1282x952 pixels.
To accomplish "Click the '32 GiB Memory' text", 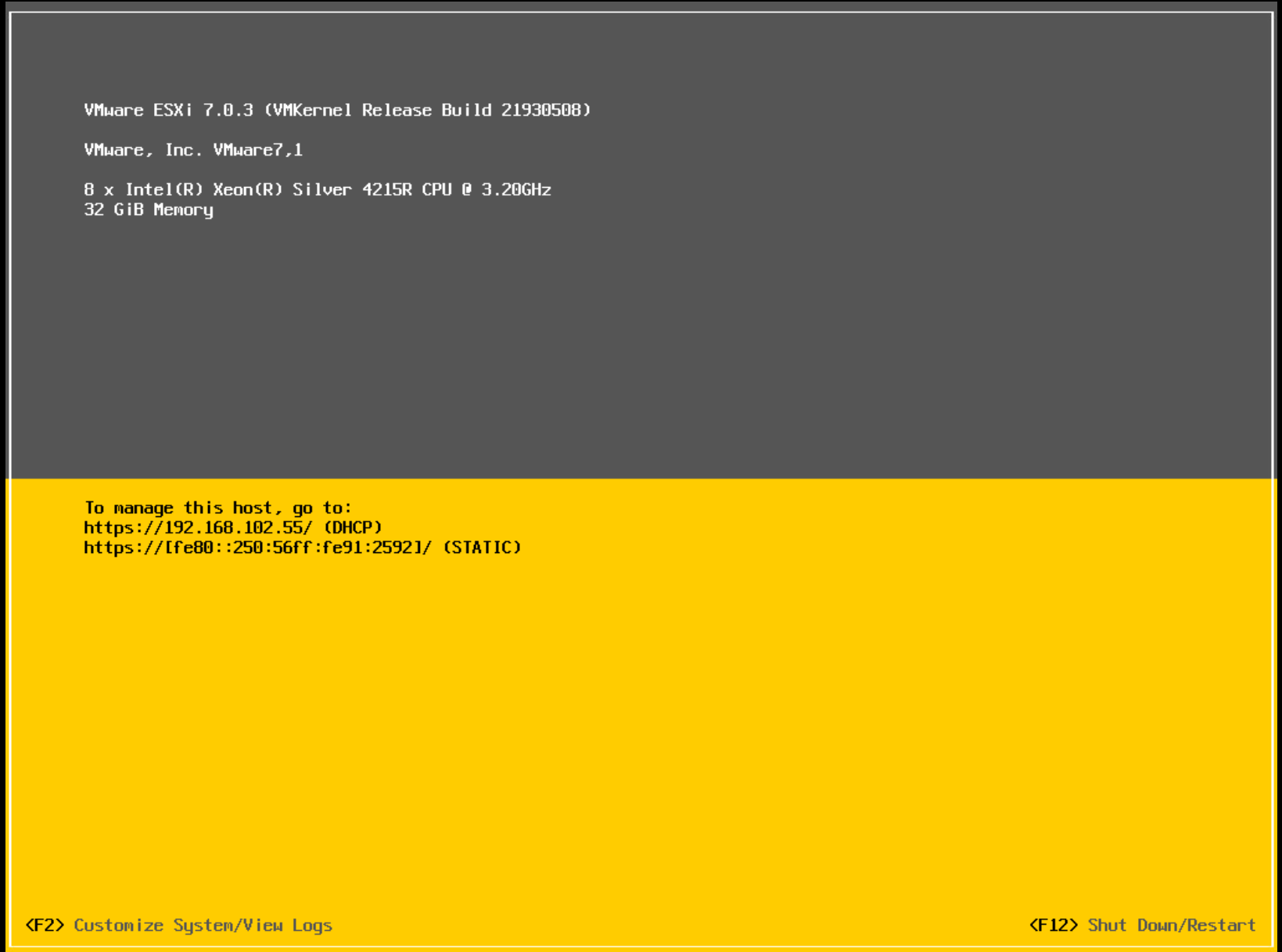I will 149,210.
